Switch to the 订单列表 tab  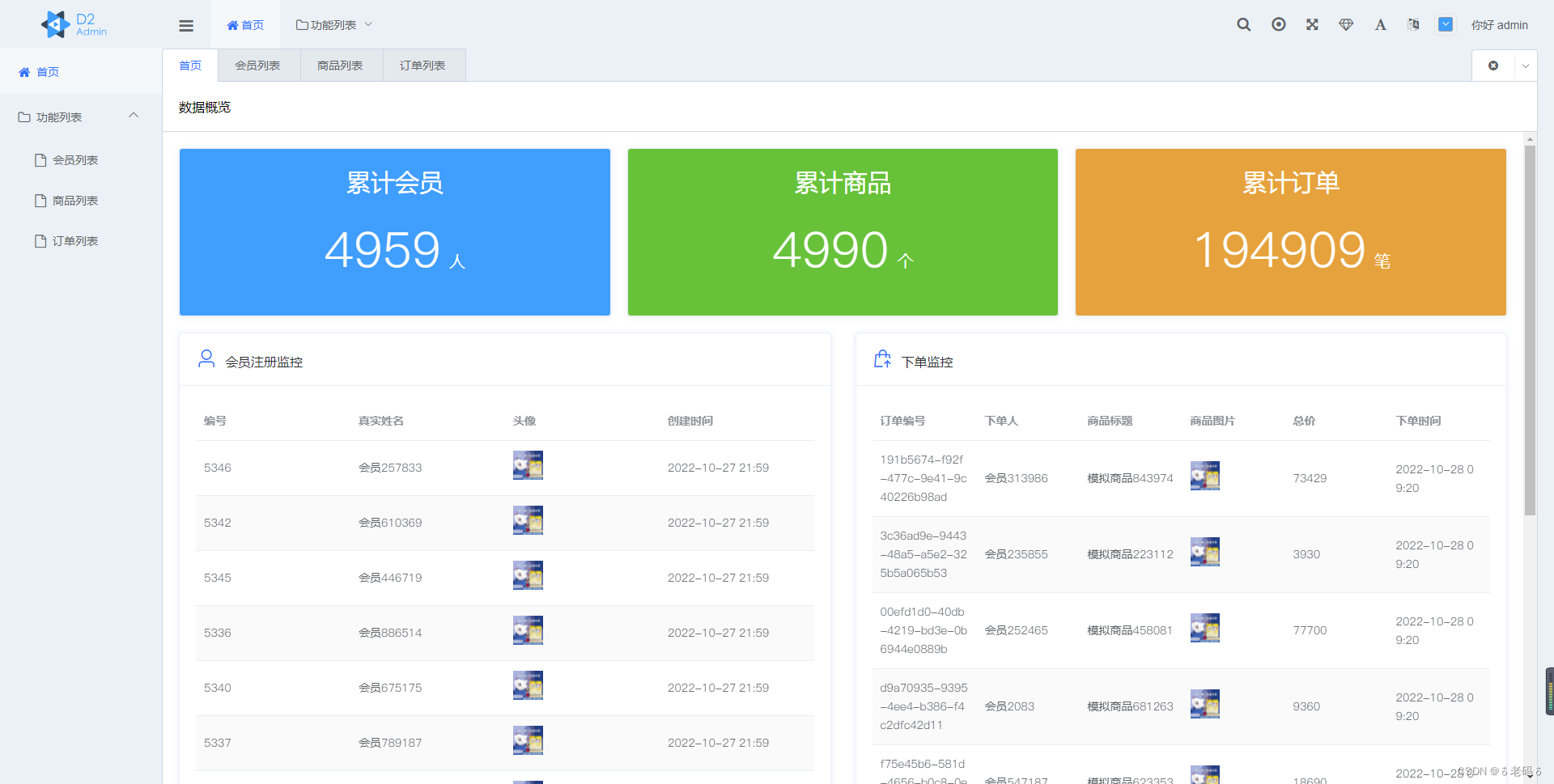(x=422, y=66)
